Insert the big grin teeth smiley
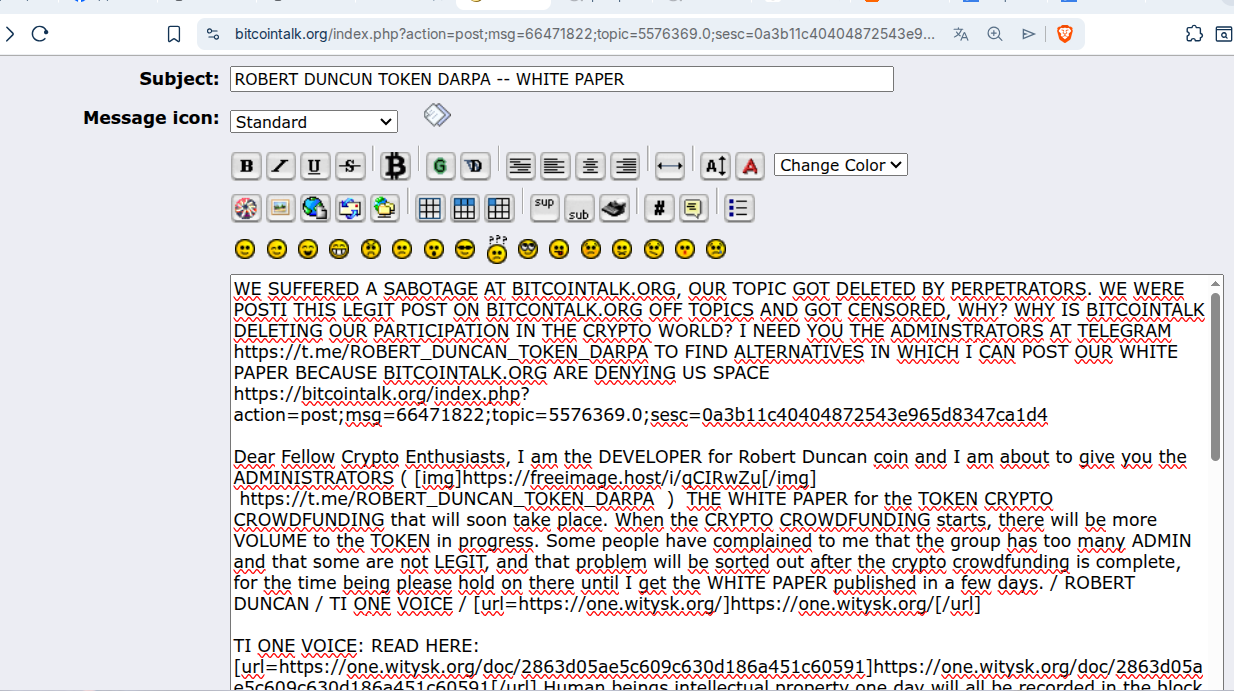This screenshot has height=691, width=1234. 340,249
